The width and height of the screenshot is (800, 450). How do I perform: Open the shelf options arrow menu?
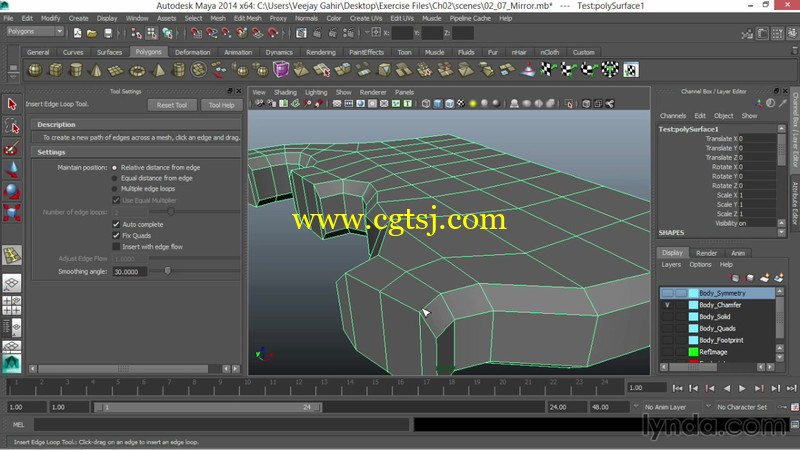(13, 76)
